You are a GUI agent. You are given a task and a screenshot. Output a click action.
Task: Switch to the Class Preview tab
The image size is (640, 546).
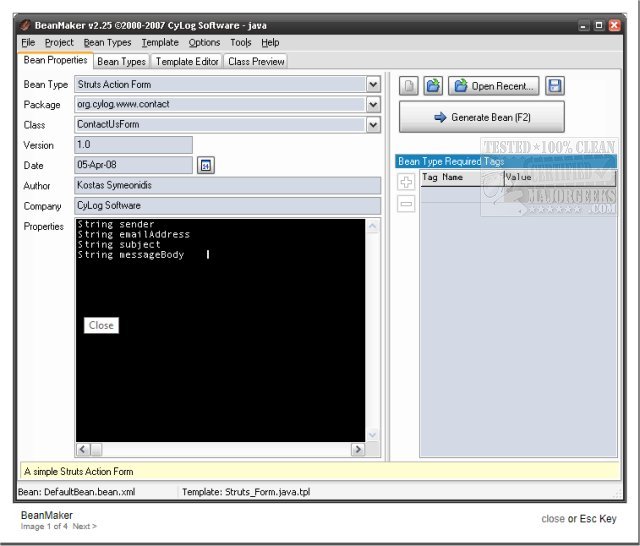tap(256, 62)
